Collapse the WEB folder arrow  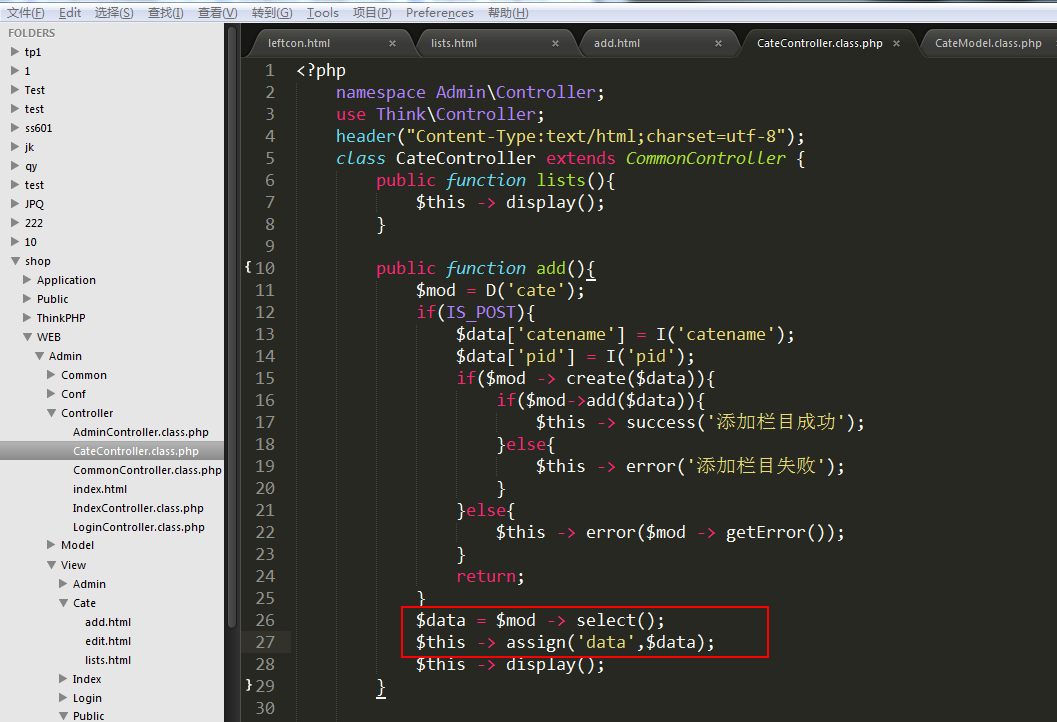[x=27, y=336]
